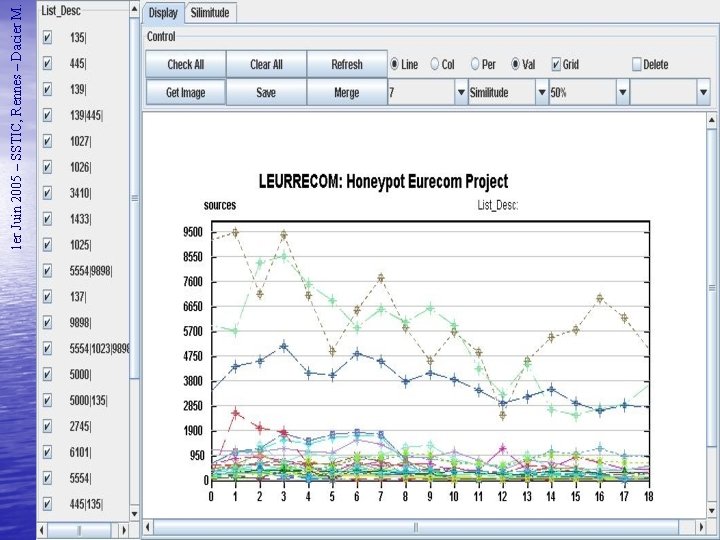
Task: Uncheck the 5554| list item checkbox
Action: coord(47,478)
